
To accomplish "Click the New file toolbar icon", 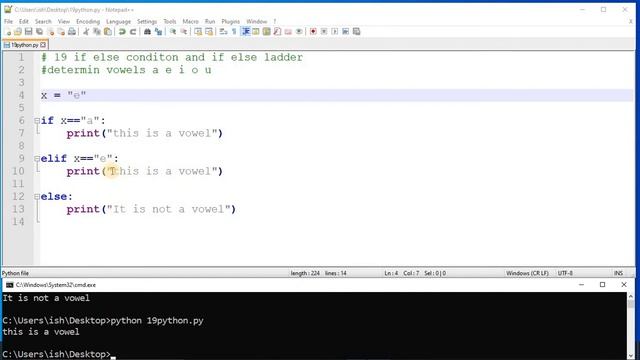I will (8, 32).
